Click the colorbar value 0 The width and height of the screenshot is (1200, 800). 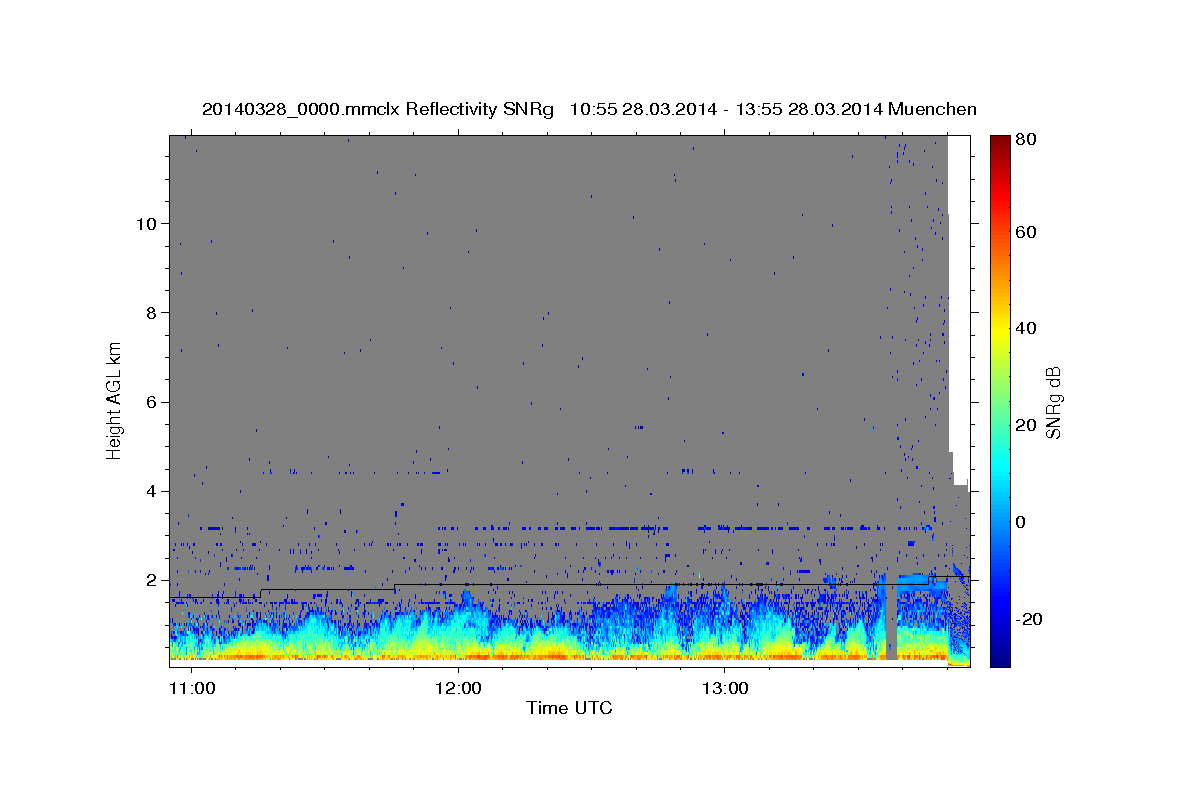pyautogui.click(x=1023, y=522)
